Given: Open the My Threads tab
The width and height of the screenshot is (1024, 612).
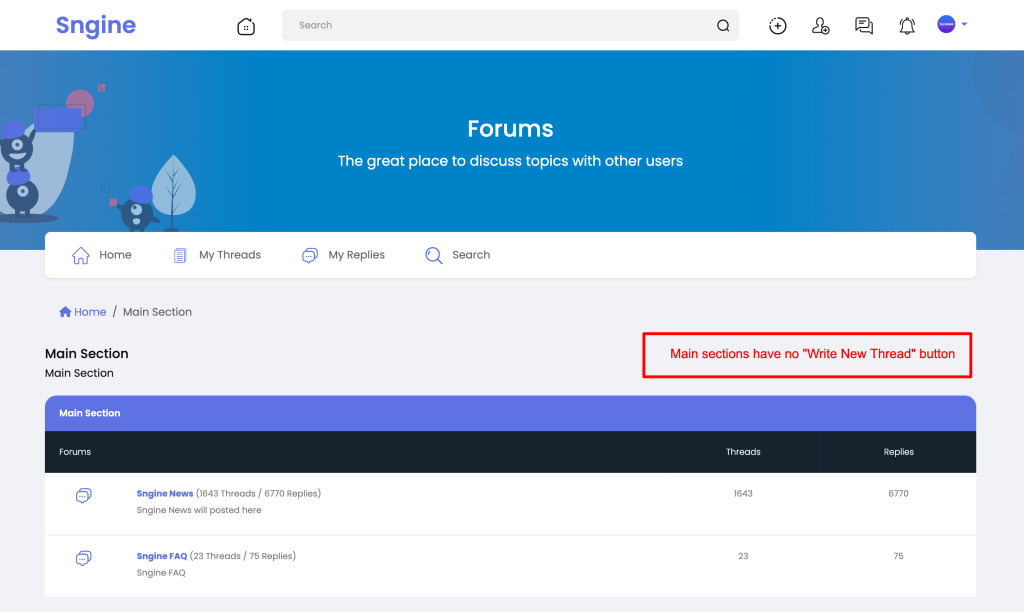Looking at the screenshot, I should click(217, 255).
